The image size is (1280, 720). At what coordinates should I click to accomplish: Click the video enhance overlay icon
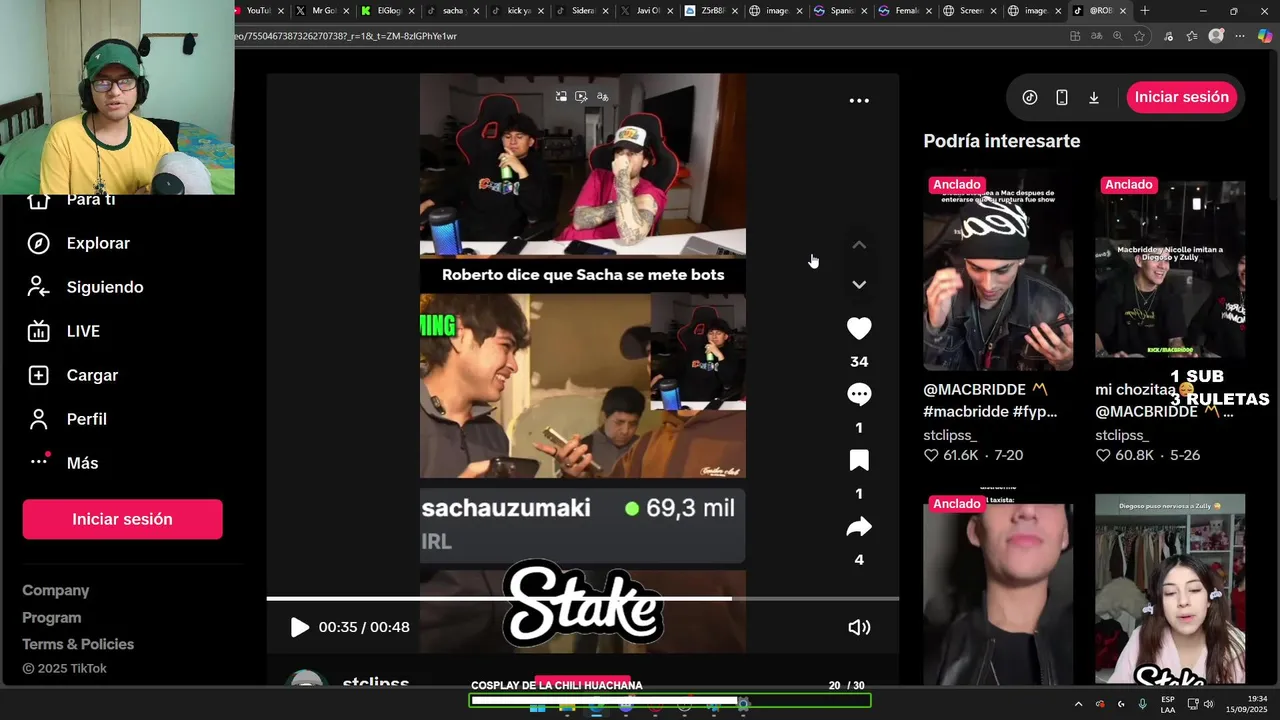tap(582, 97)
